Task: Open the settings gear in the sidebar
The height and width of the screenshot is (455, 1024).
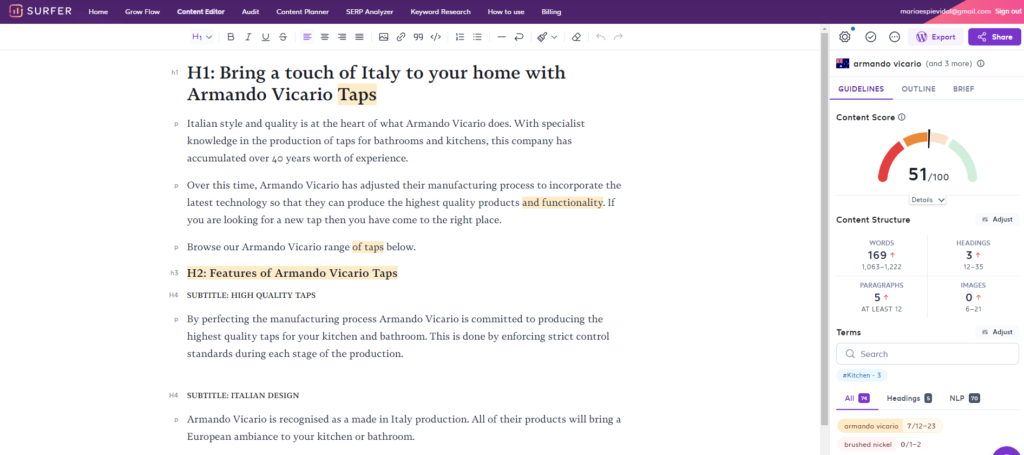Action: (844, 37)
